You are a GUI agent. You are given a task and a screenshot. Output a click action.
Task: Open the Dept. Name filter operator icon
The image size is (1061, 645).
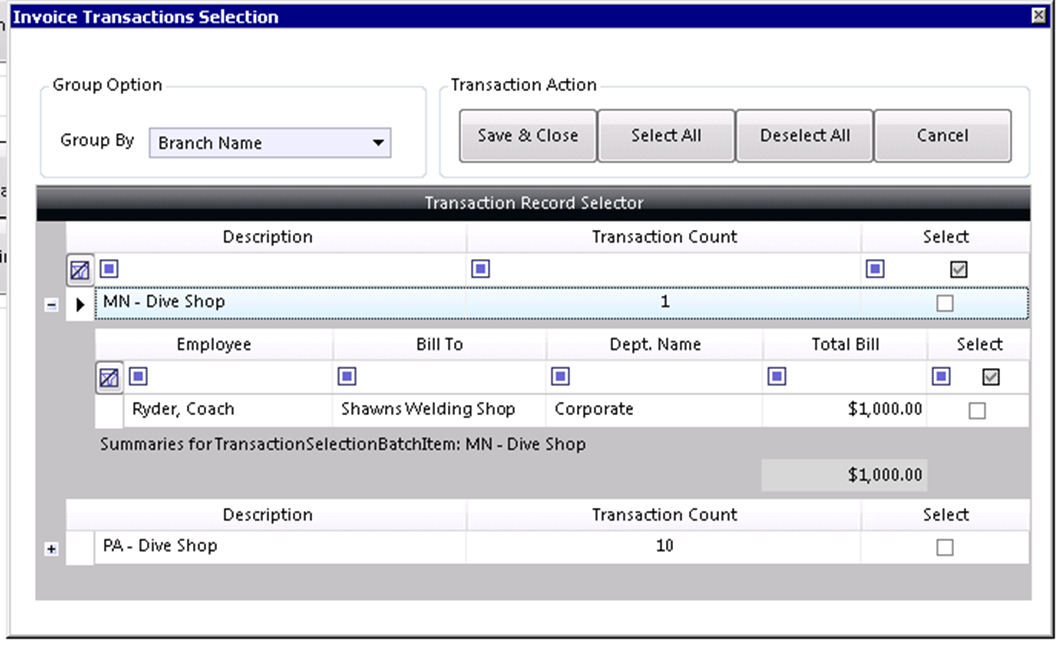tap(560, 376)
